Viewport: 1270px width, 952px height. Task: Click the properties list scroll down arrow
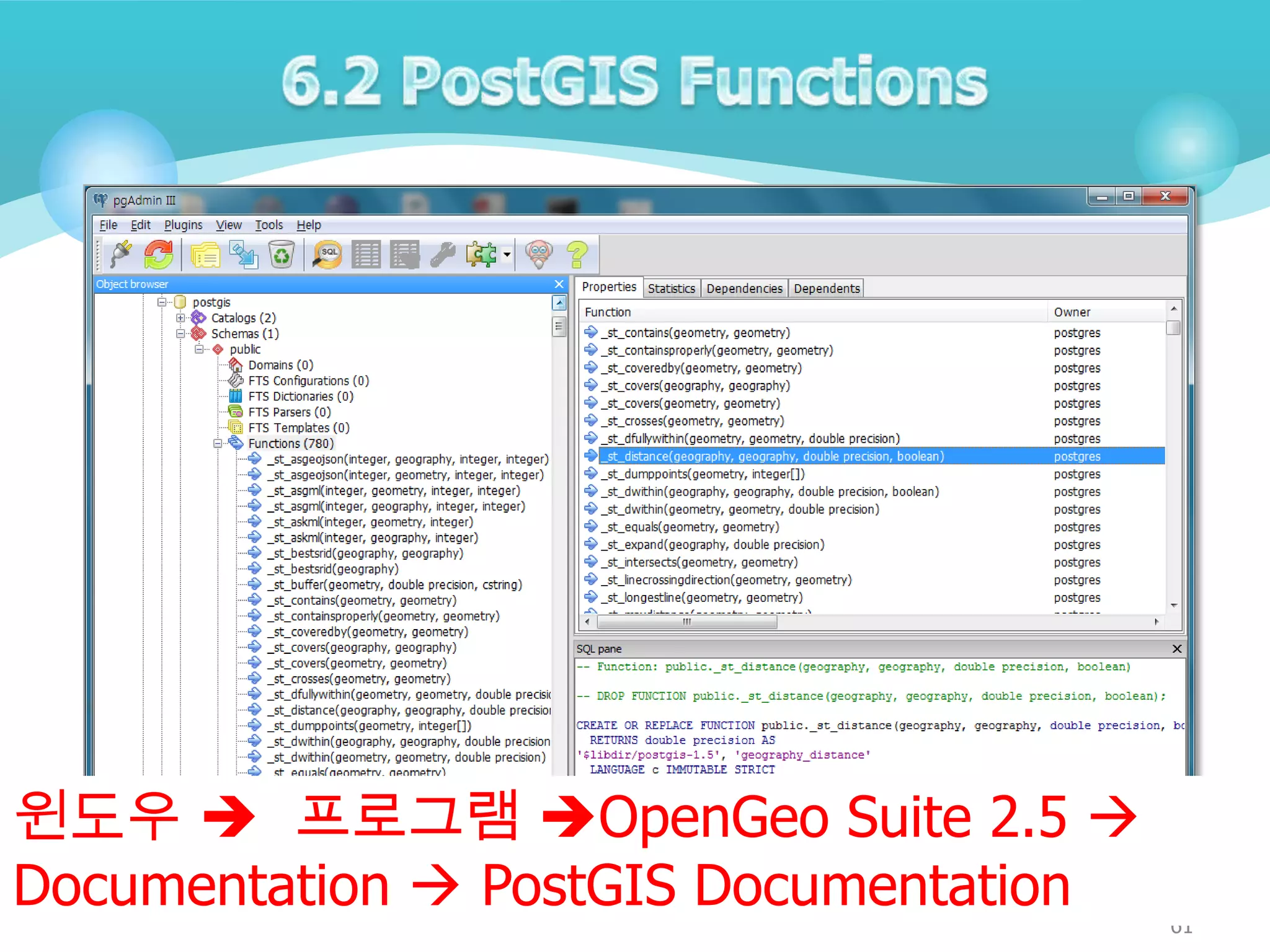coord(1173,606)
